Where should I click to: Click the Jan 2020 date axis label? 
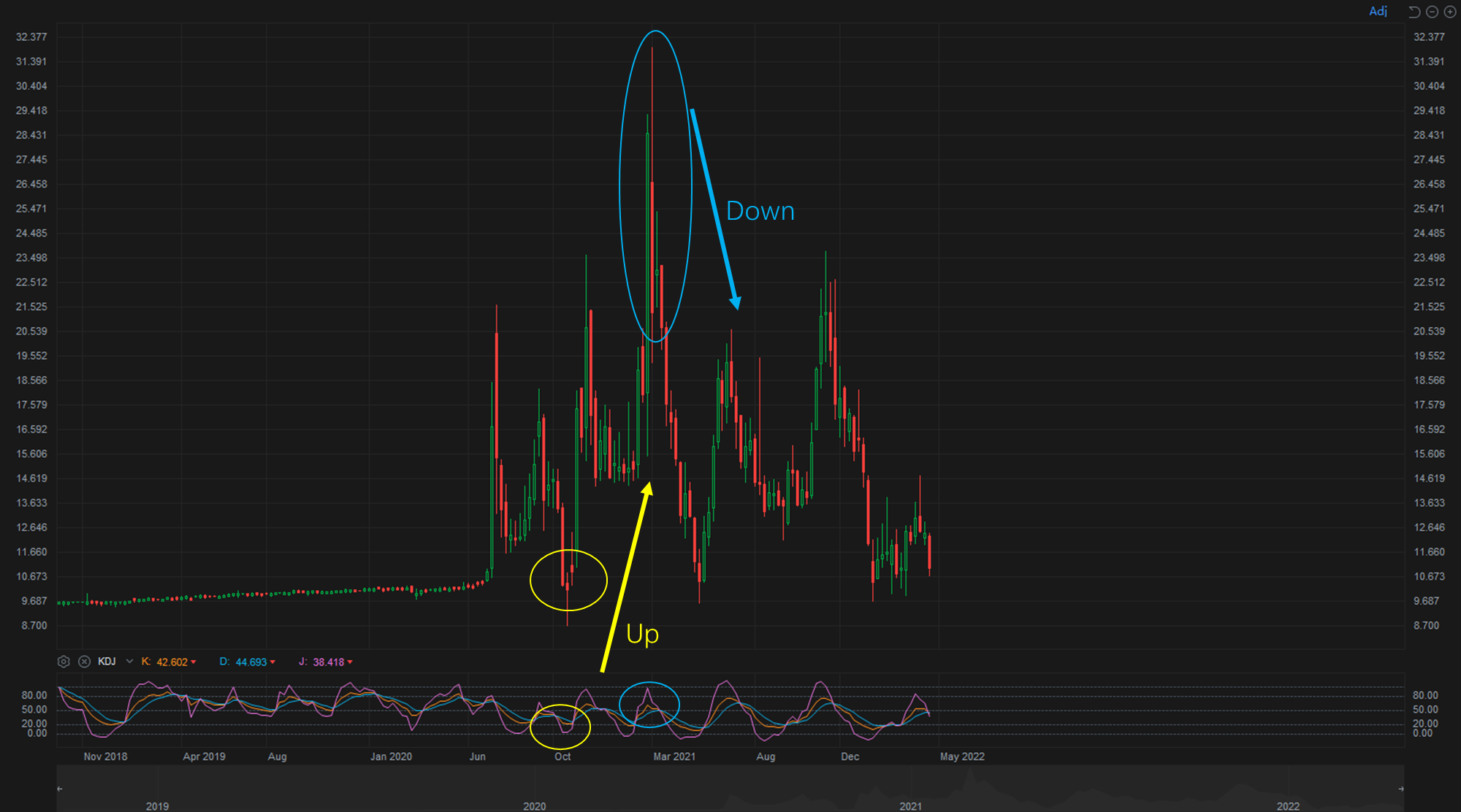click(x=391, y=757)
